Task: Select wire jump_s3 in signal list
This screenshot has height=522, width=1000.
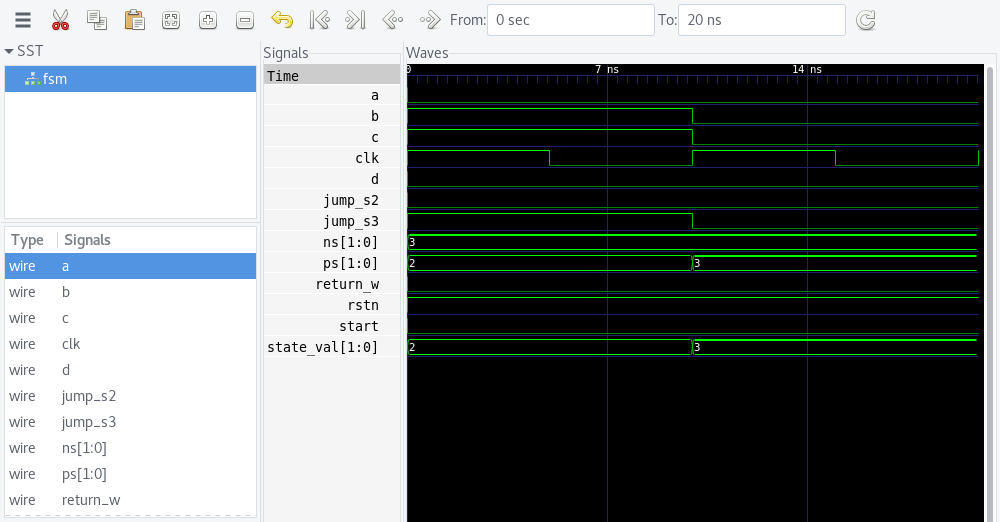Action: point(130,422)
